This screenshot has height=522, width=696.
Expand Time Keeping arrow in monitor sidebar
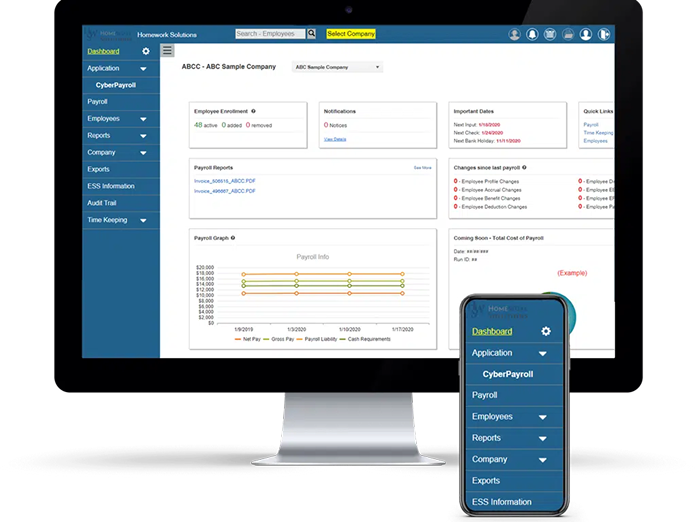click(143, 220)
